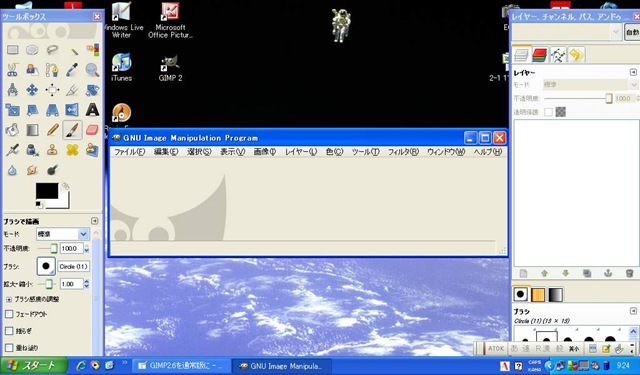
Task: Open the layer モード dropdown
Action: [590, 84]
